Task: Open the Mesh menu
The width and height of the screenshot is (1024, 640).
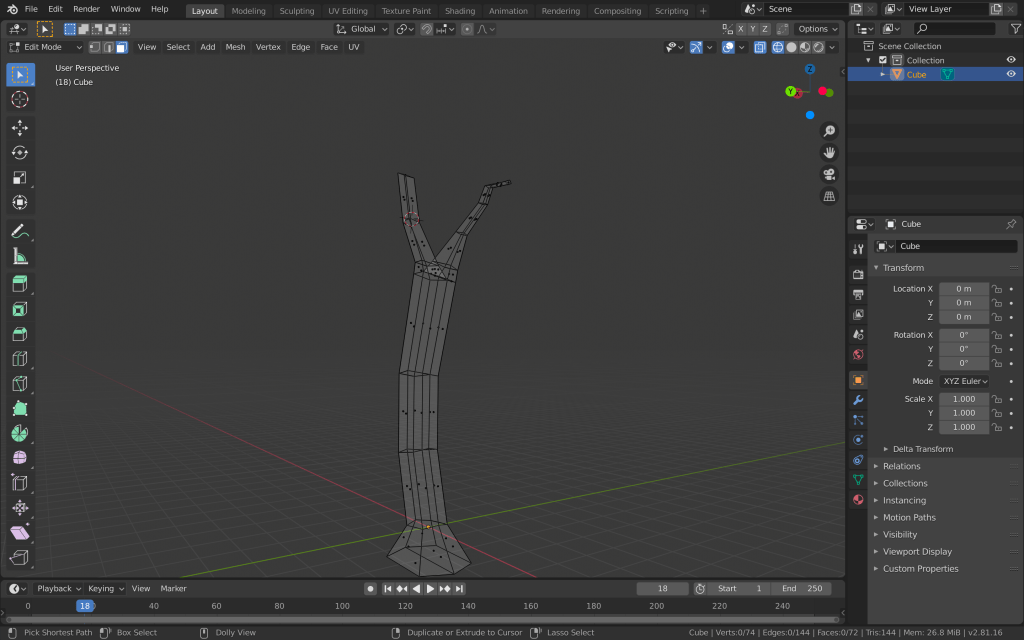Action: tap(235, 47)
